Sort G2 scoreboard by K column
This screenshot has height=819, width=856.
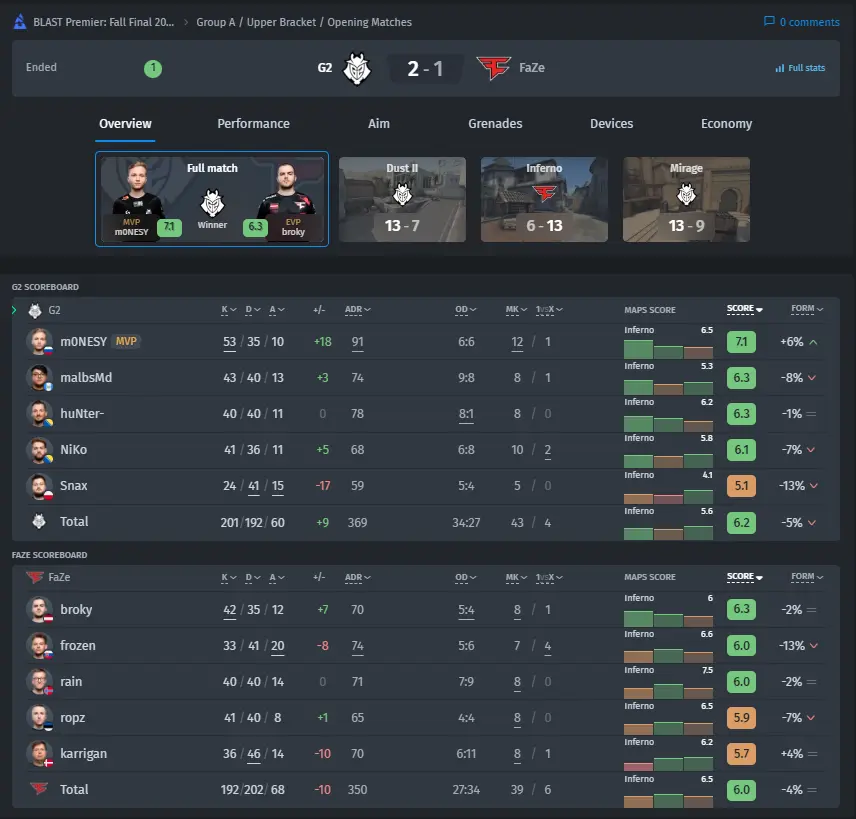(228, 310)
